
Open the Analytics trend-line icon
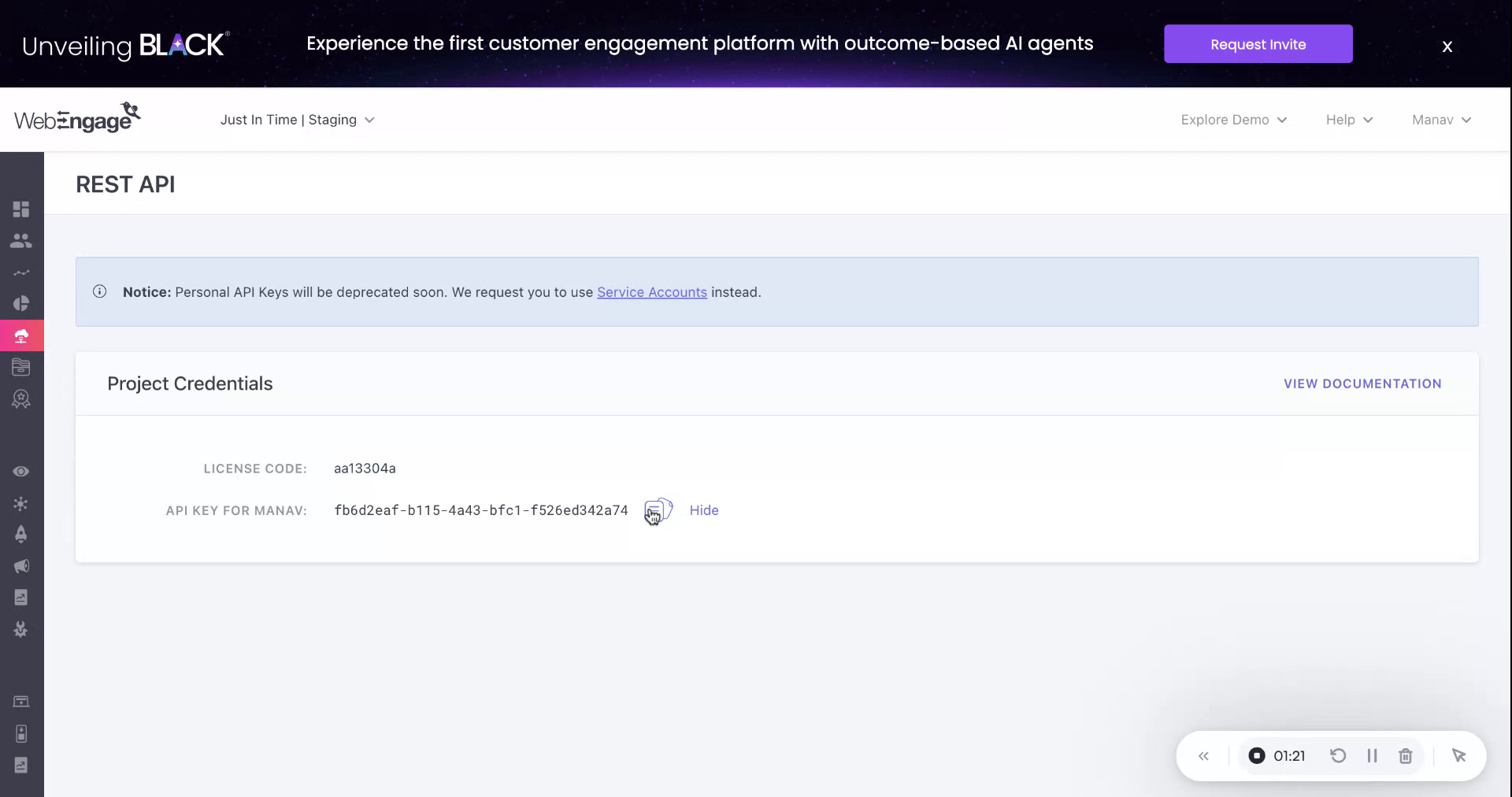click(21, 272)
